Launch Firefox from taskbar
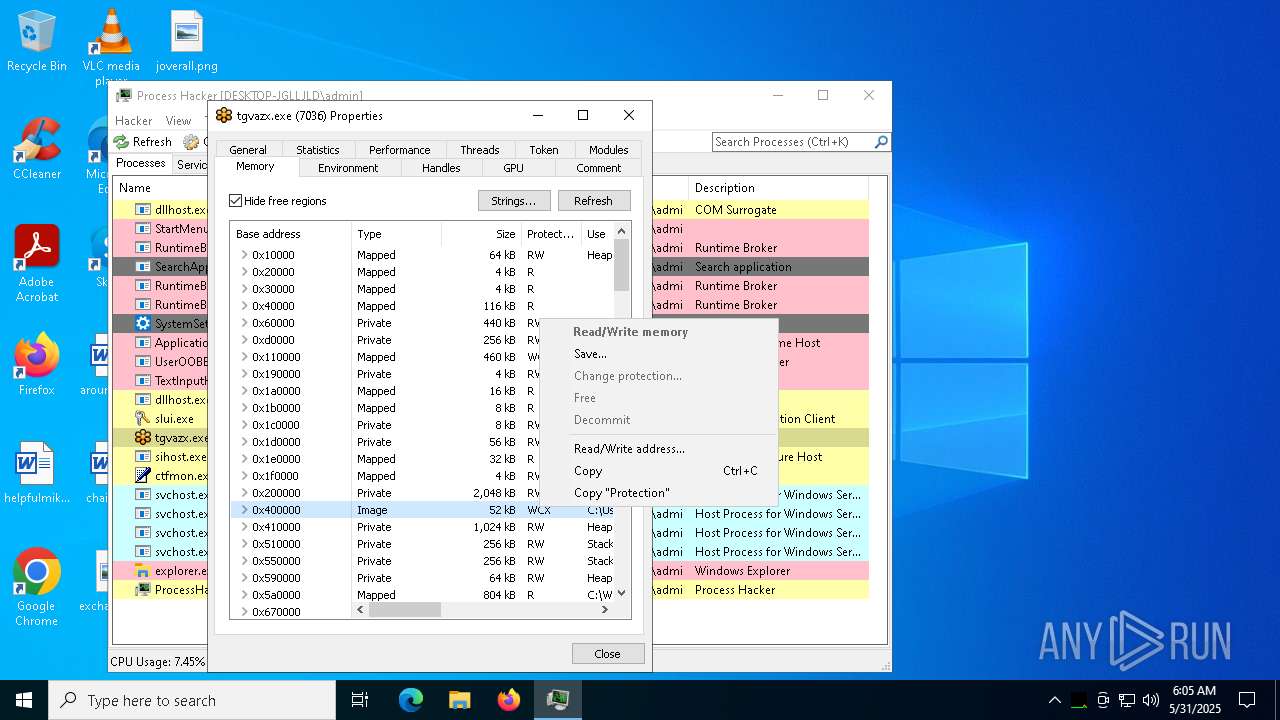 click(509, 700)
